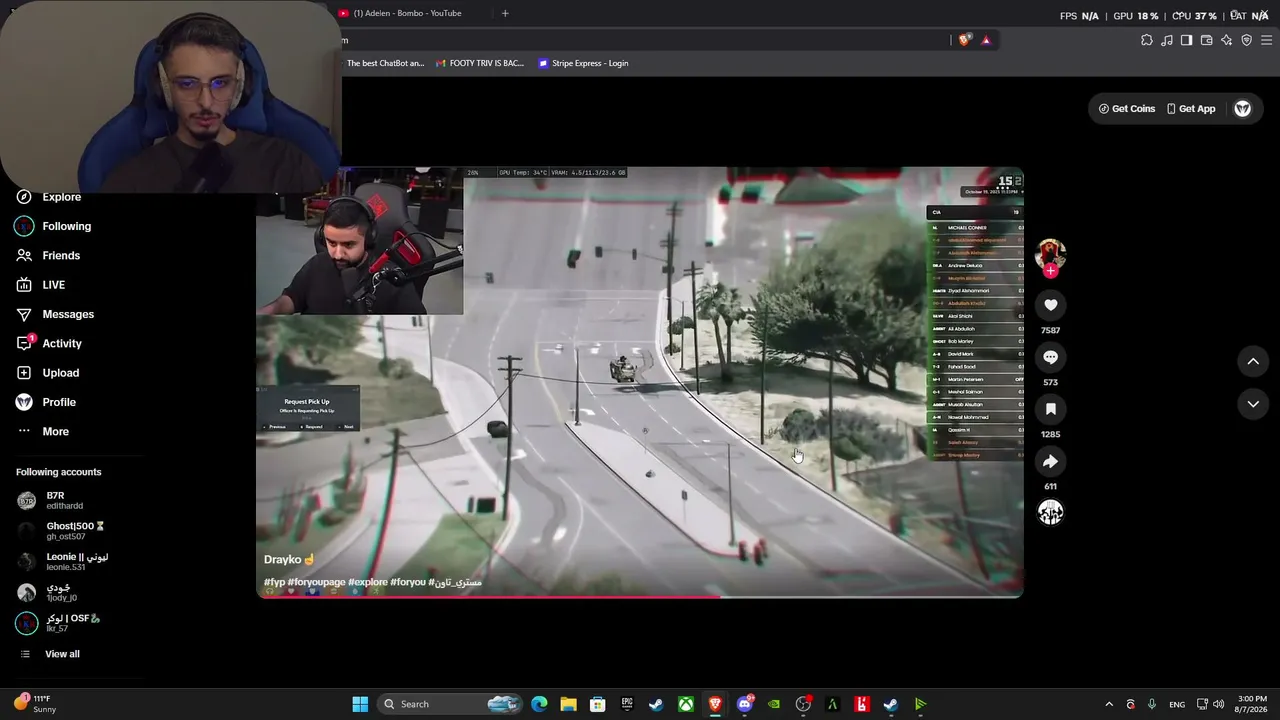The height and width of the screenshot is (720, 1280).
Task: Expand the More options menu
Action: tap(43, 432)
